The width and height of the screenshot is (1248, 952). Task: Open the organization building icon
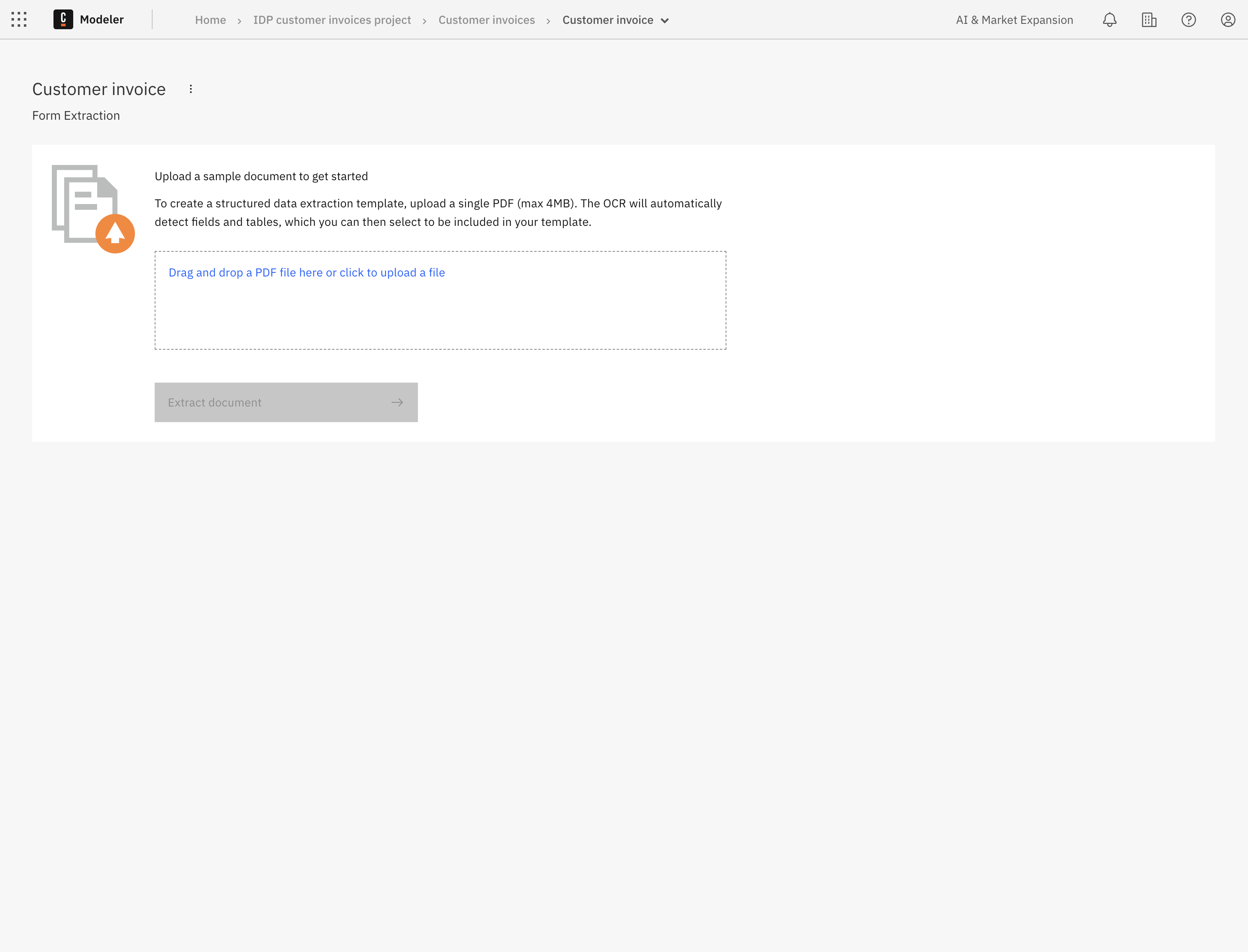[x=1149, y=20]
